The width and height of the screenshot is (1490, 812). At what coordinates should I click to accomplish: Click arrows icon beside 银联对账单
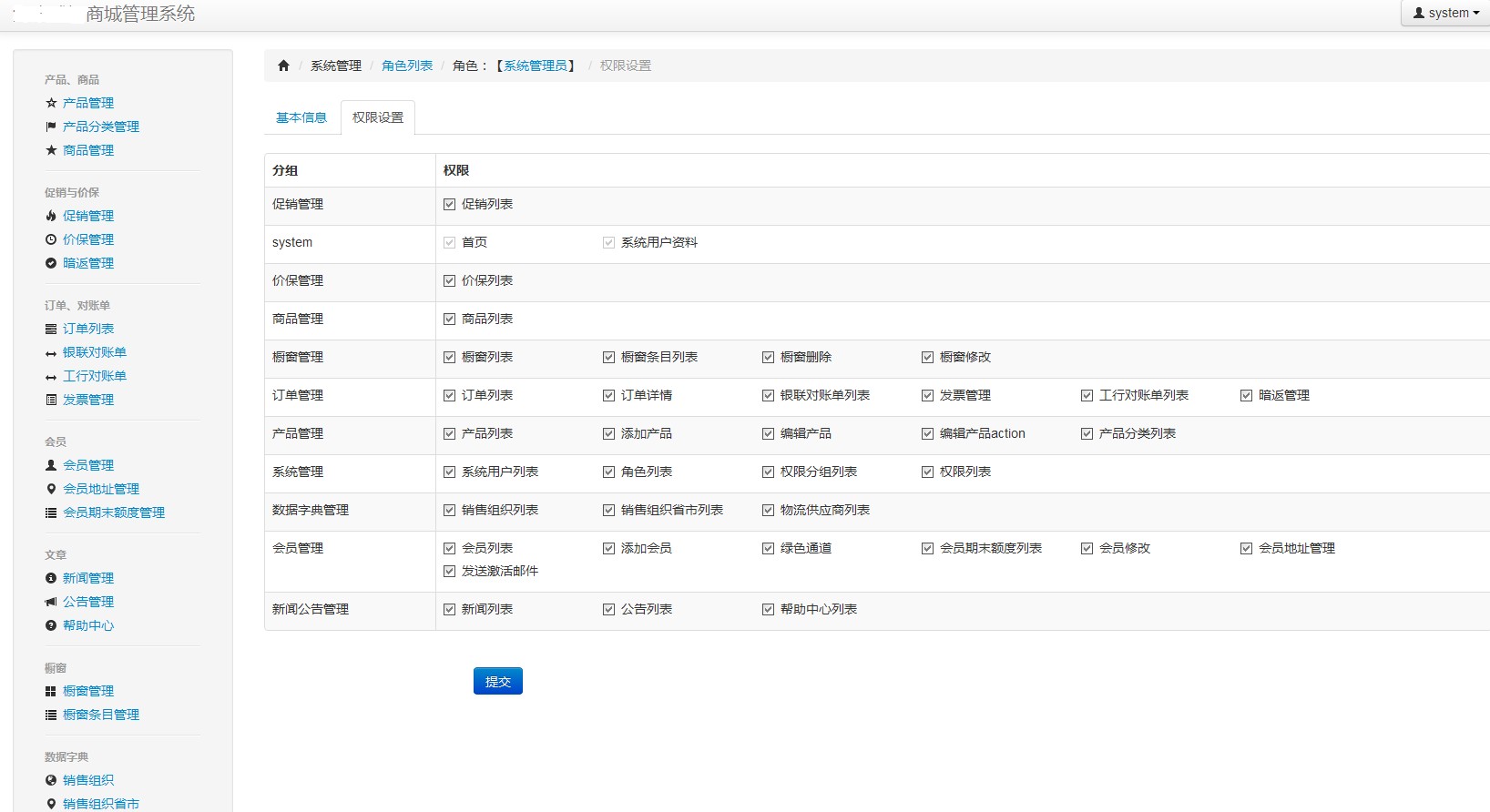[x=51, y=353]
